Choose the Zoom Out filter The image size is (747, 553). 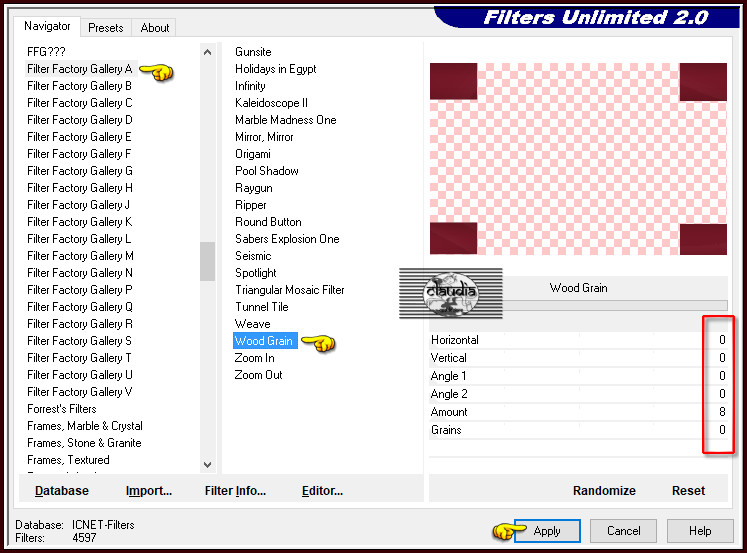tap(258, 375)
